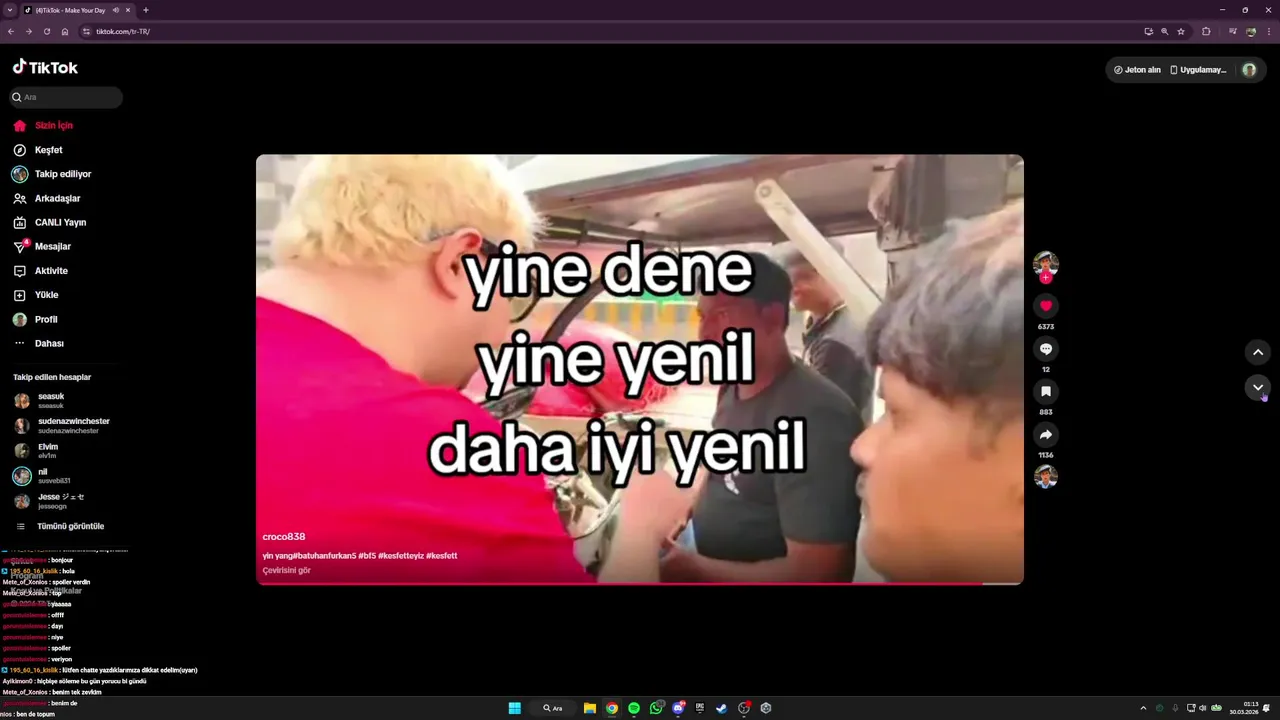Viewport: 1280px width, 720px height.
Task: Bookmark the video to favorites
Action: coord(1046,392)
